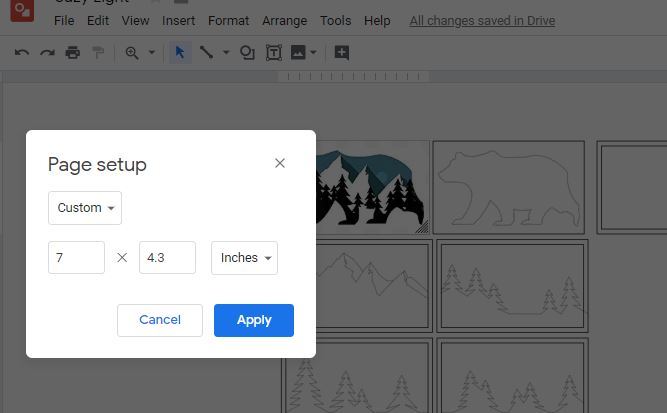Open the File menu
This screenshot has height=413, width=667.
tap(64, 20)
